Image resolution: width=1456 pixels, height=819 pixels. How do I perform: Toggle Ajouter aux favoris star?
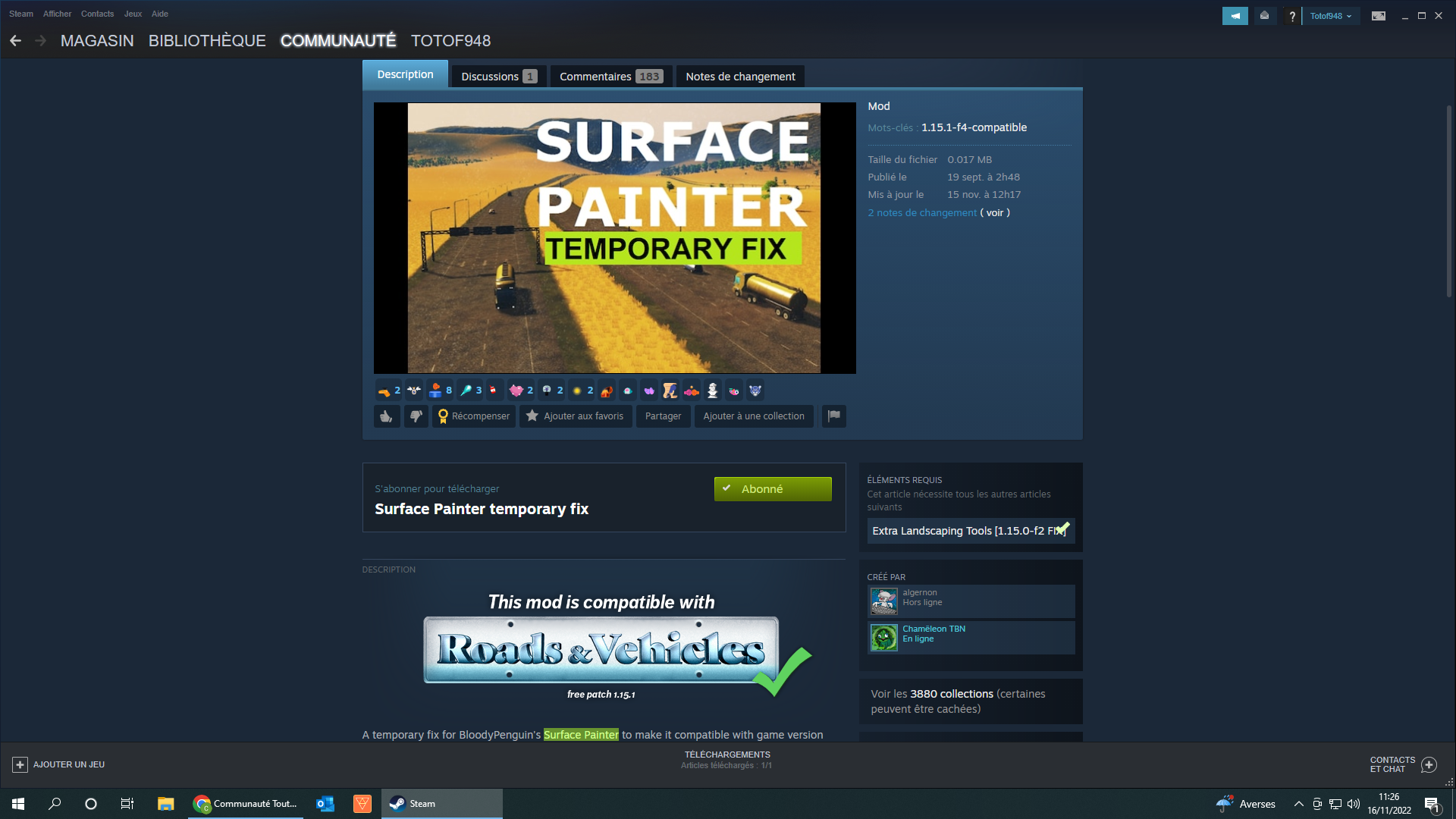point(575,416)
